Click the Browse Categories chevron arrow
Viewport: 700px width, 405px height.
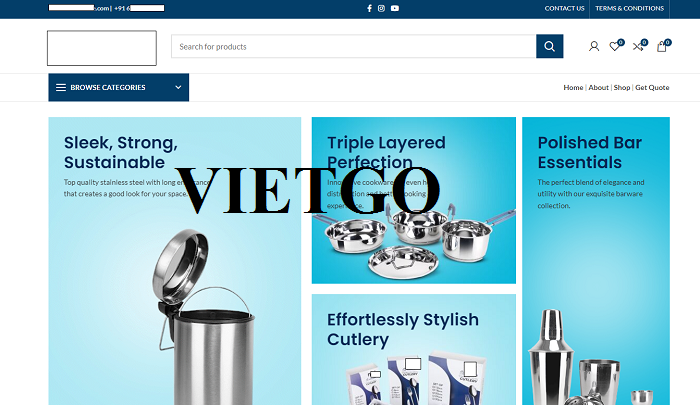(x=178, y=88)
